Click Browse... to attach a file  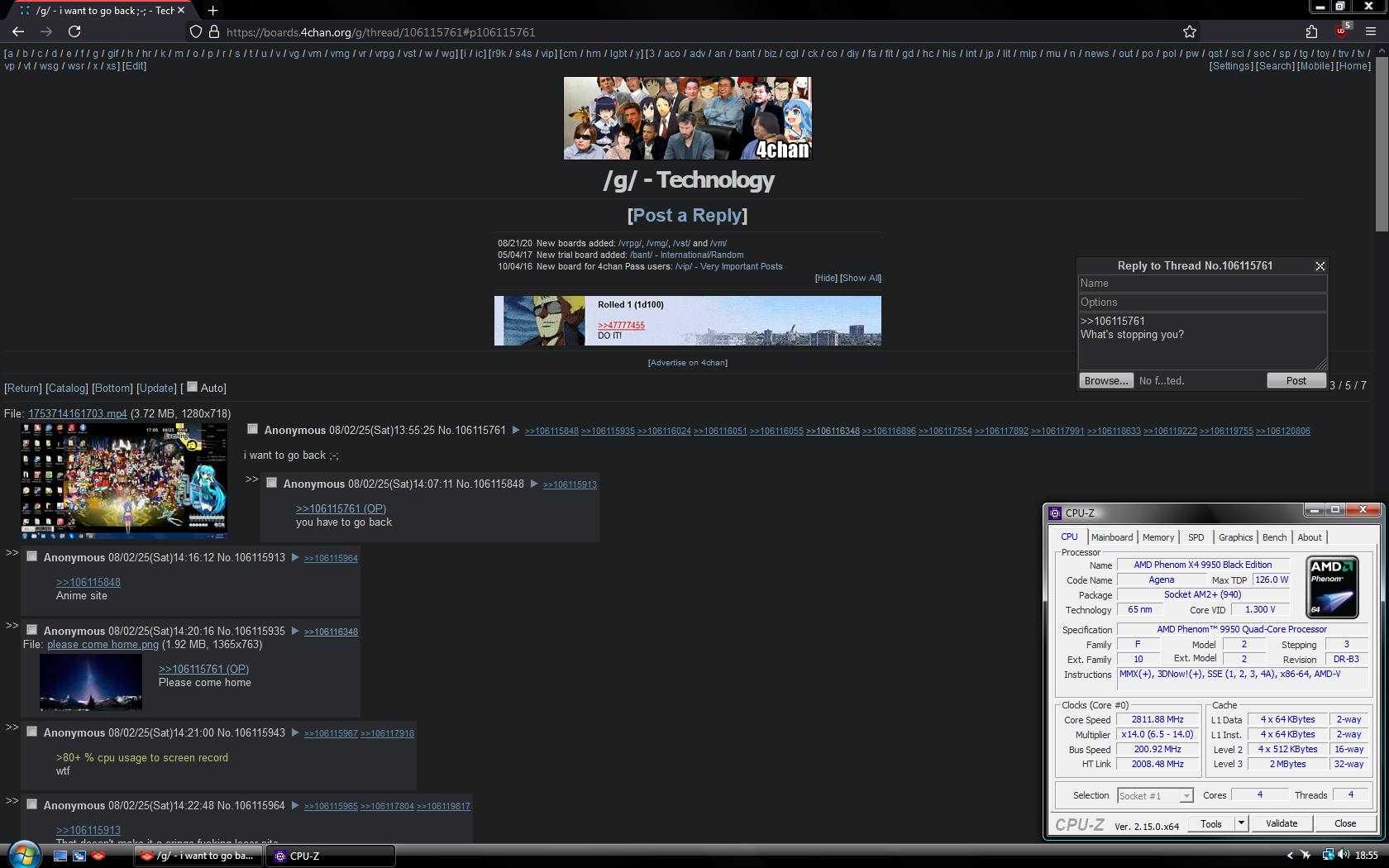[1106, 380]
